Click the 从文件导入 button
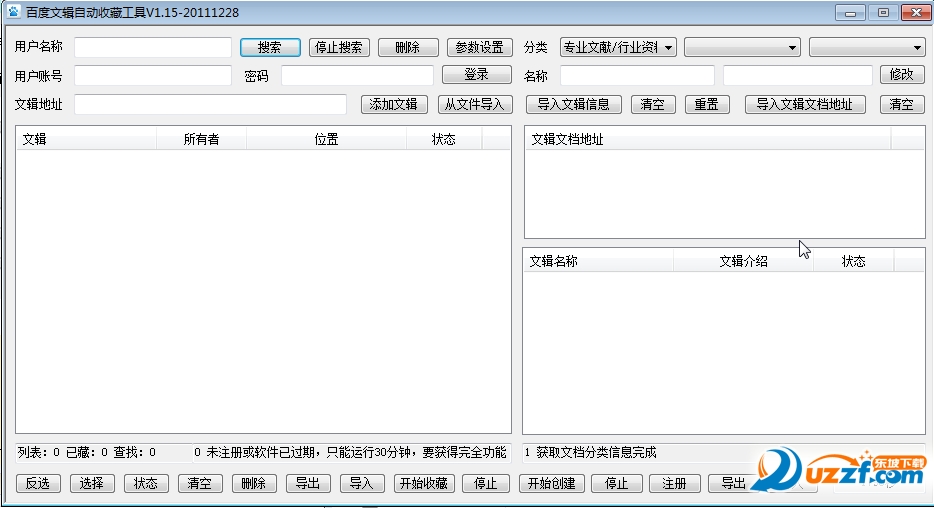934x508 pixels. coord(475,105)
